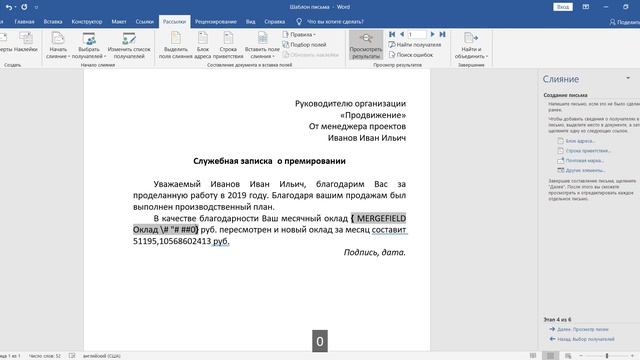Viewport: 640px width, 360px height.
Task: Switch to the Главная tab
Action: click(x=24, y=22)
